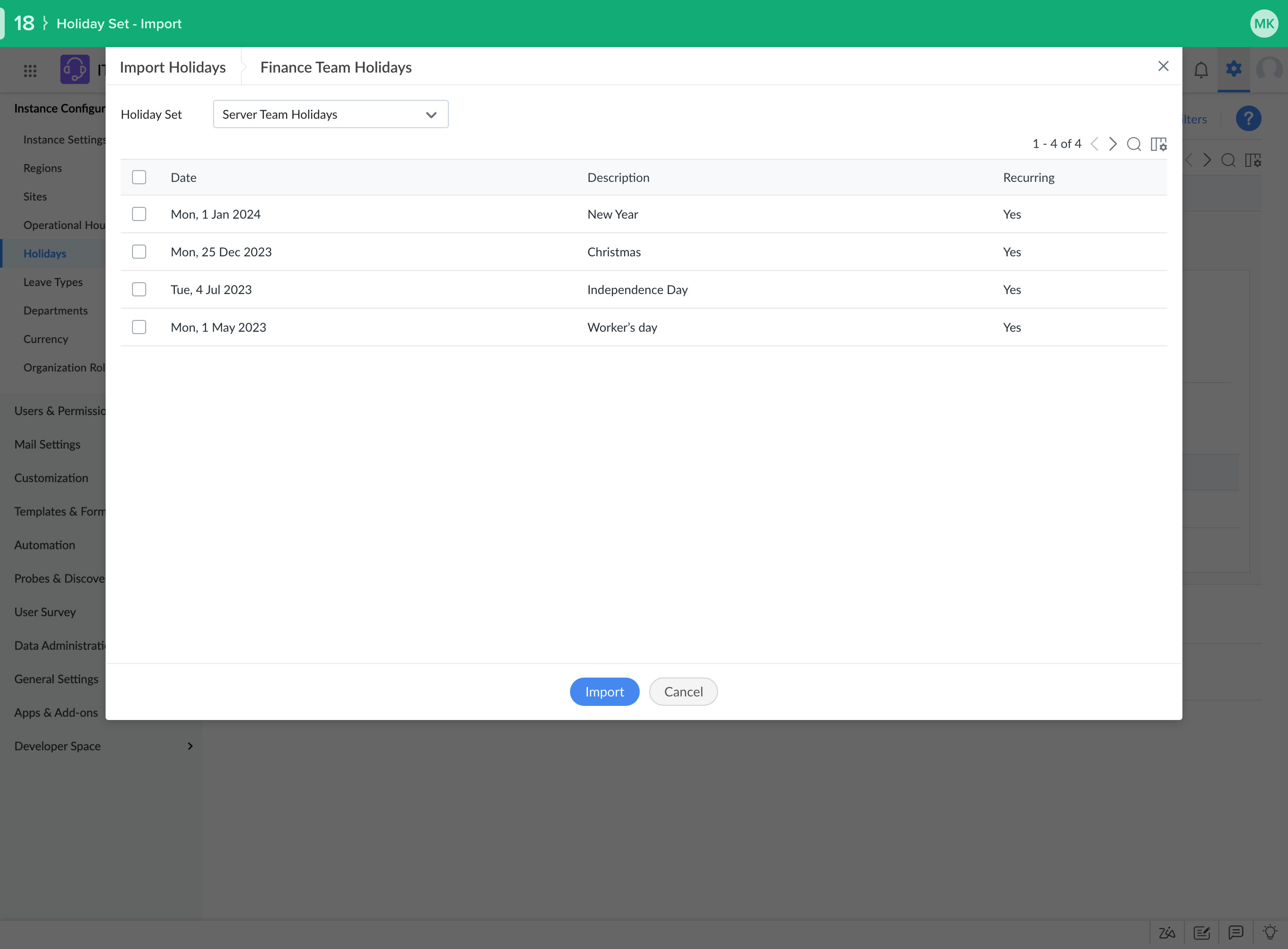This screenshot has height=949, width=1288.
Task: Open Data Administration section
Action: [x=60, y=646]
